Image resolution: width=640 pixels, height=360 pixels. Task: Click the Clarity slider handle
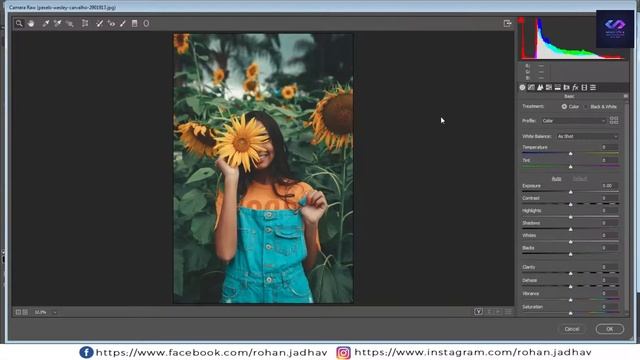tap(571, 273)
